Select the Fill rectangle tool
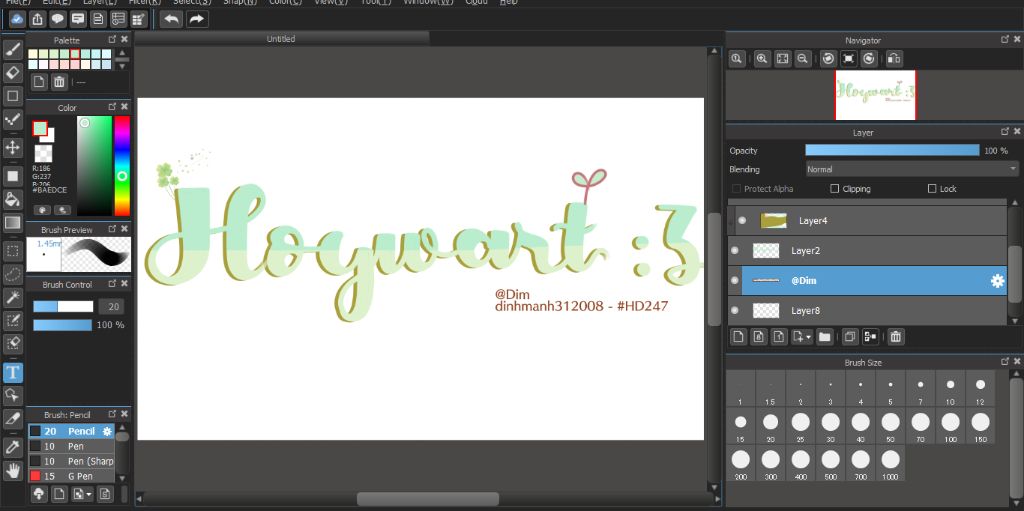1024x511 pixels. click(x=13, y=175)
